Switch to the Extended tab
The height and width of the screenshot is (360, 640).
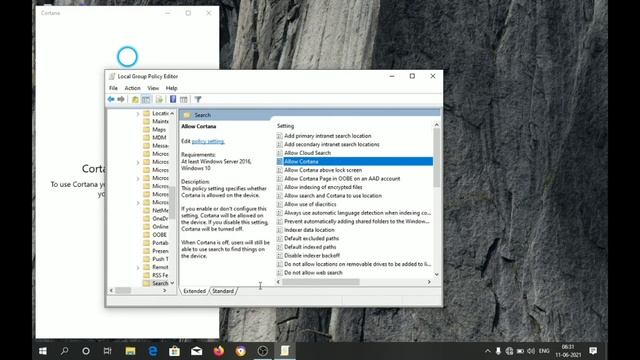tap(194, 291)
